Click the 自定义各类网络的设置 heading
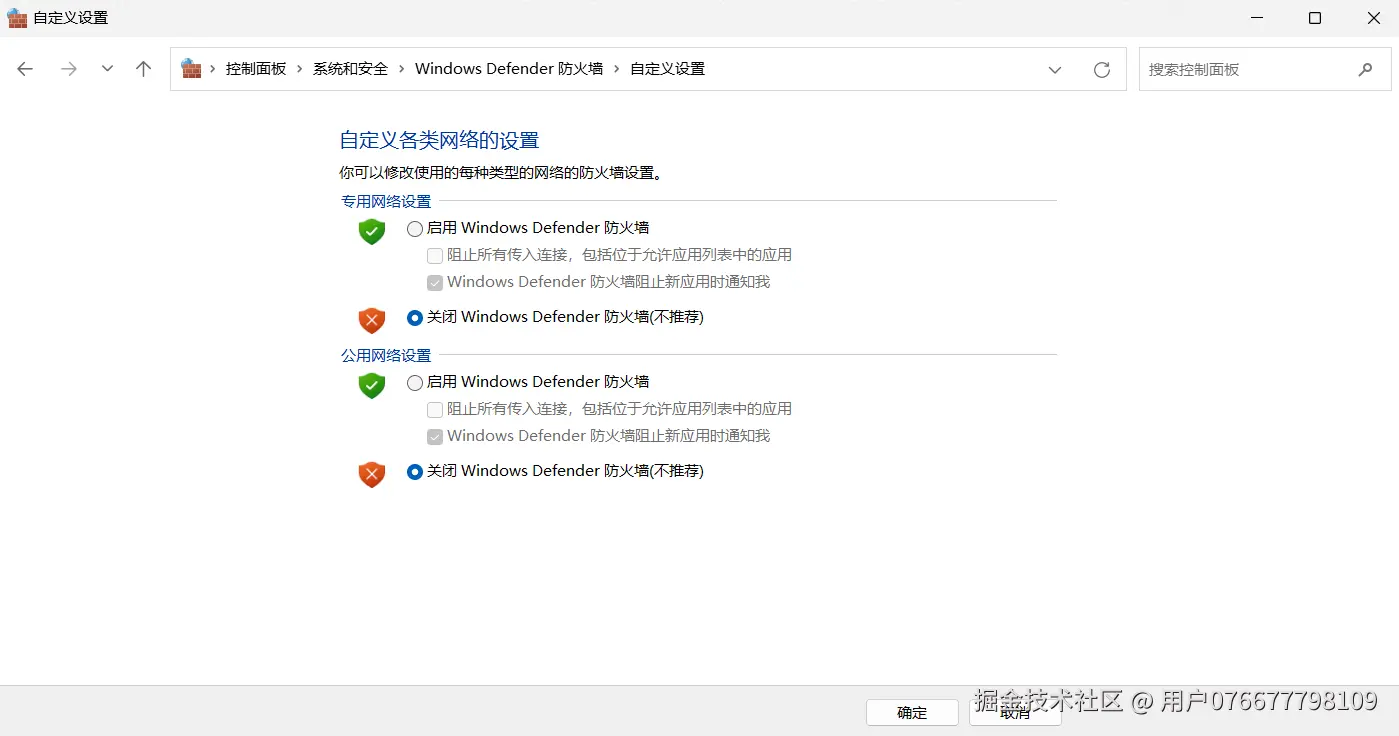Viewport: 1399px width, 736px height. [439, 140]
